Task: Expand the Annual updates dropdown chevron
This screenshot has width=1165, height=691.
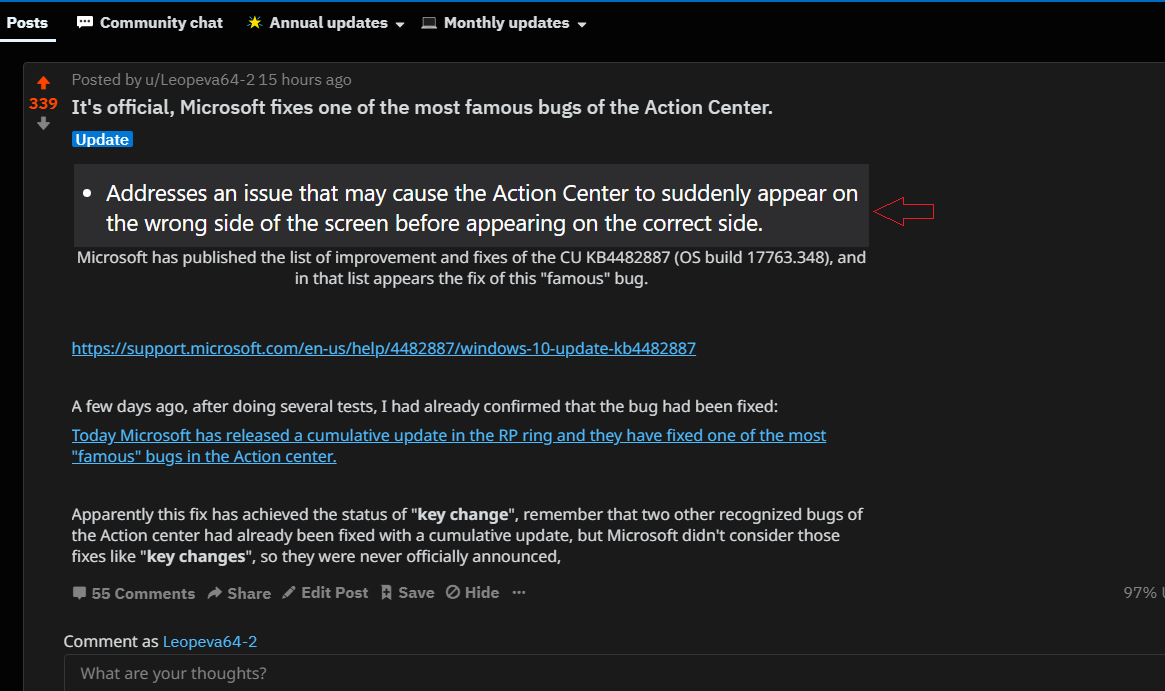Action: click(400, 23)
